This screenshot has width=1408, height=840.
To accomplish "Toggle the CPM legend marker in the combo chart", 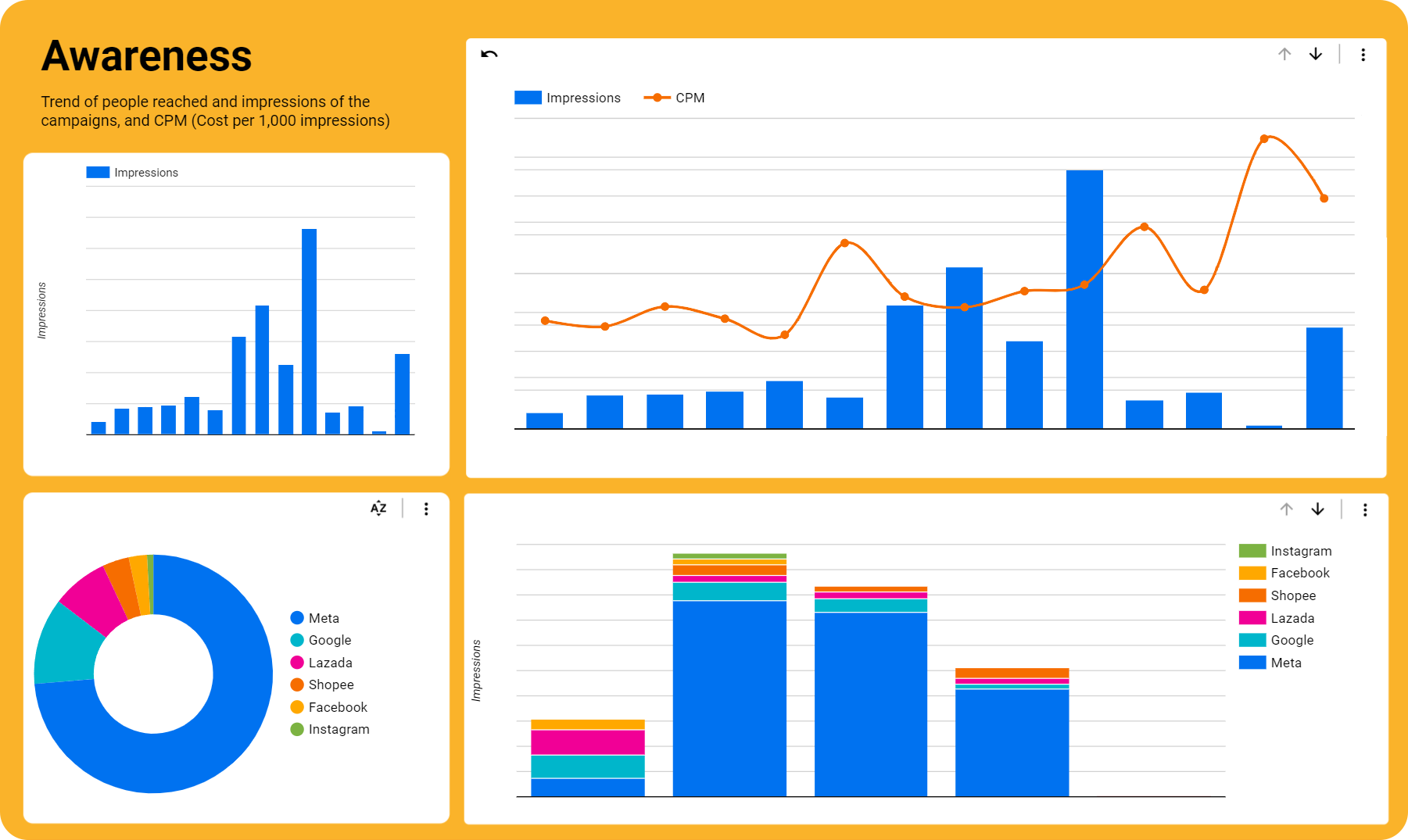I will coord(657,98).
